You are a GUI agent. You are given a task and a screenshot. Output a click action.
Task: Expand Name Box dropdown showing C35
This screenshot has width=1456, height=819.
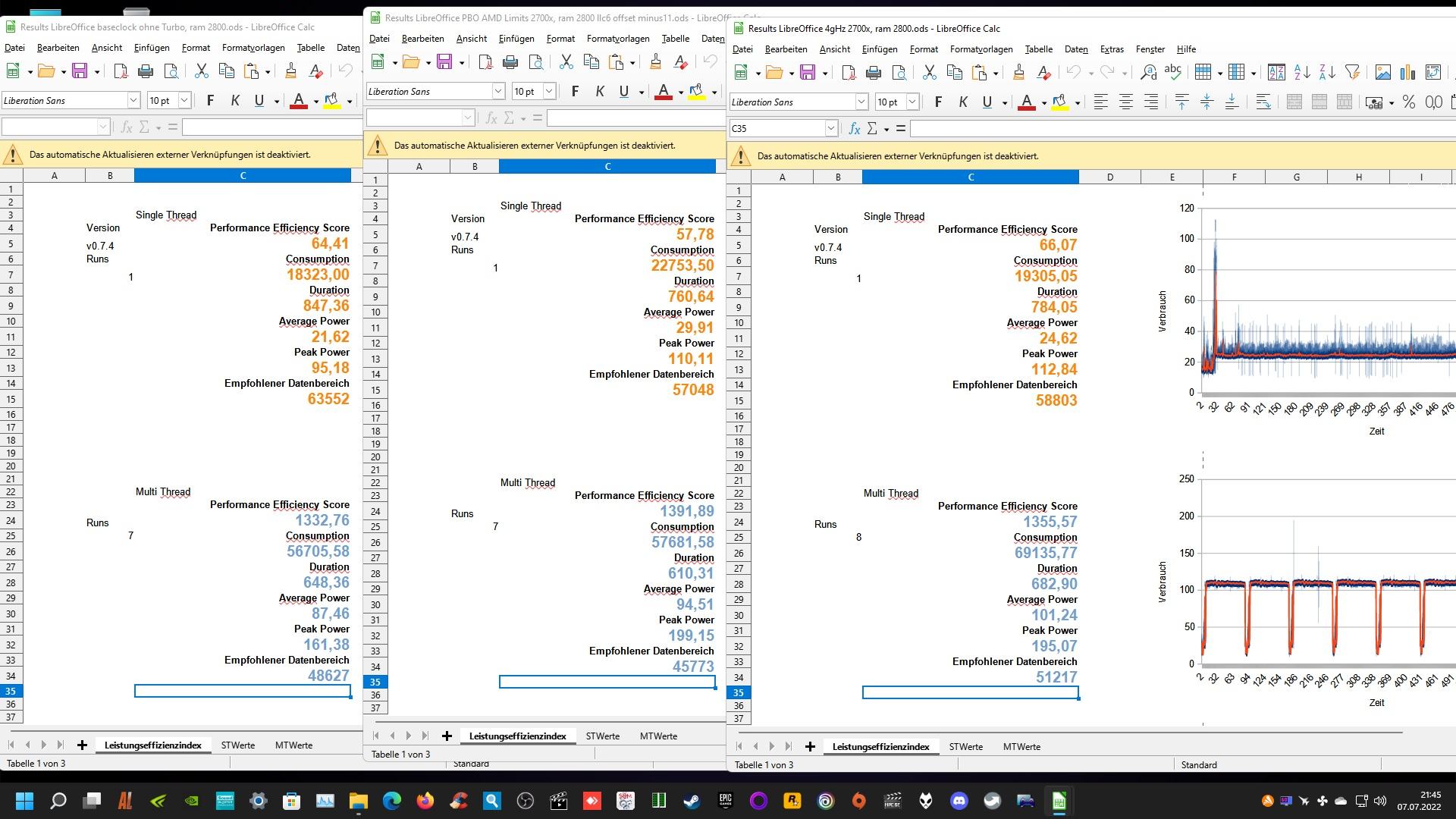point(831,129)
